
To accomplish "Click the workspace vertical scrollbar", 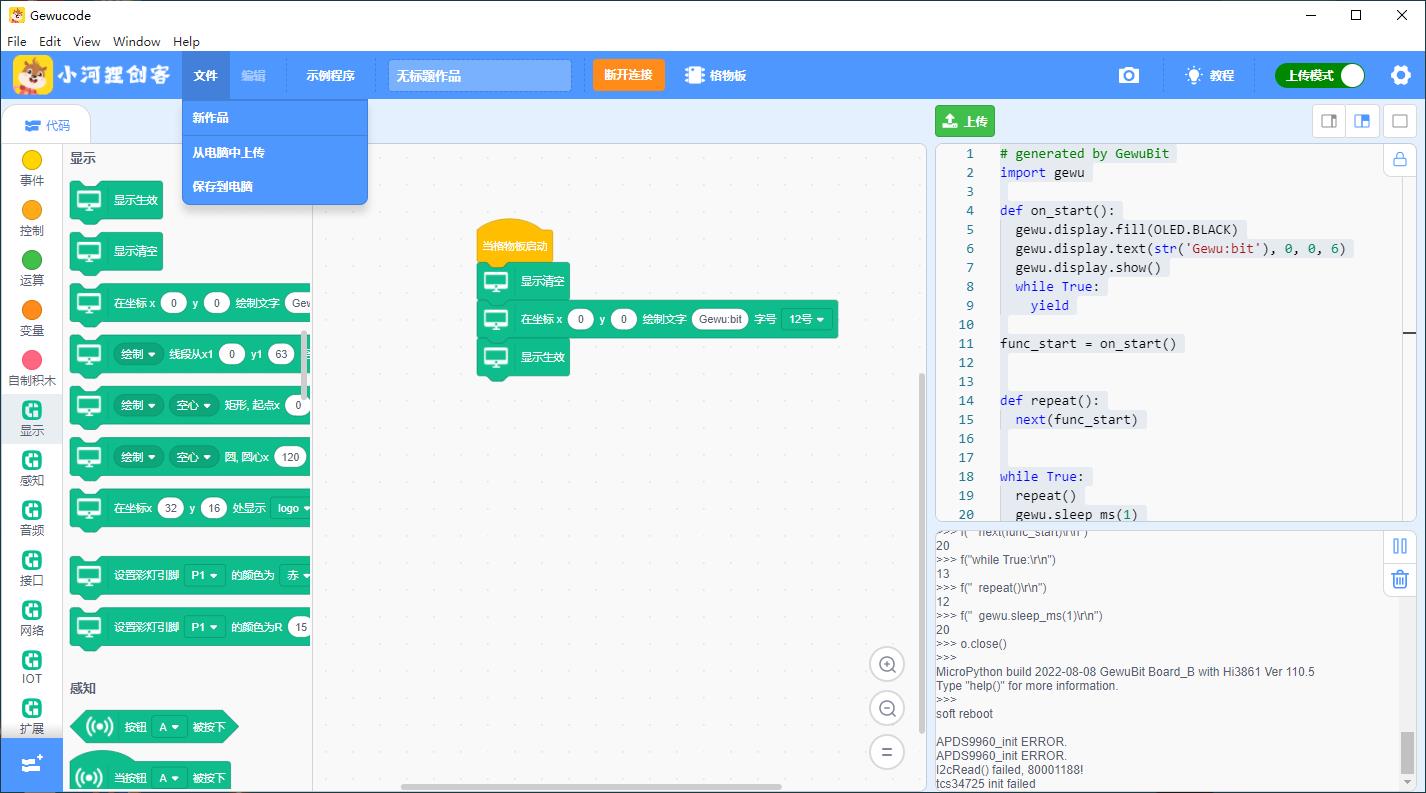I will [x=922, y=552].
